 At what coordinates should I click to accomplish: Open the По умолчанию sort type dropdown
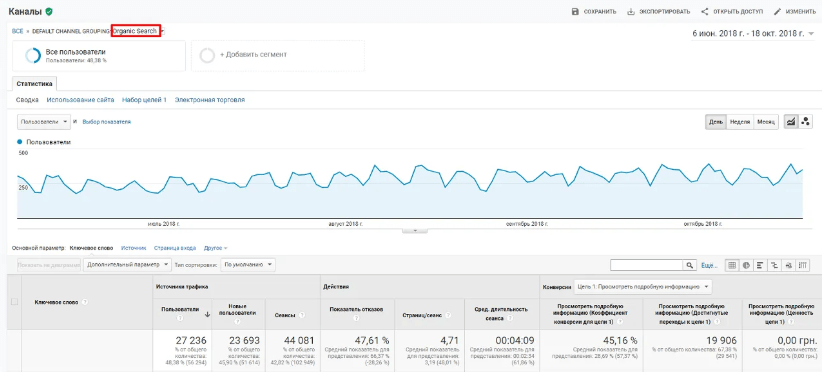(x=247, y=265)
